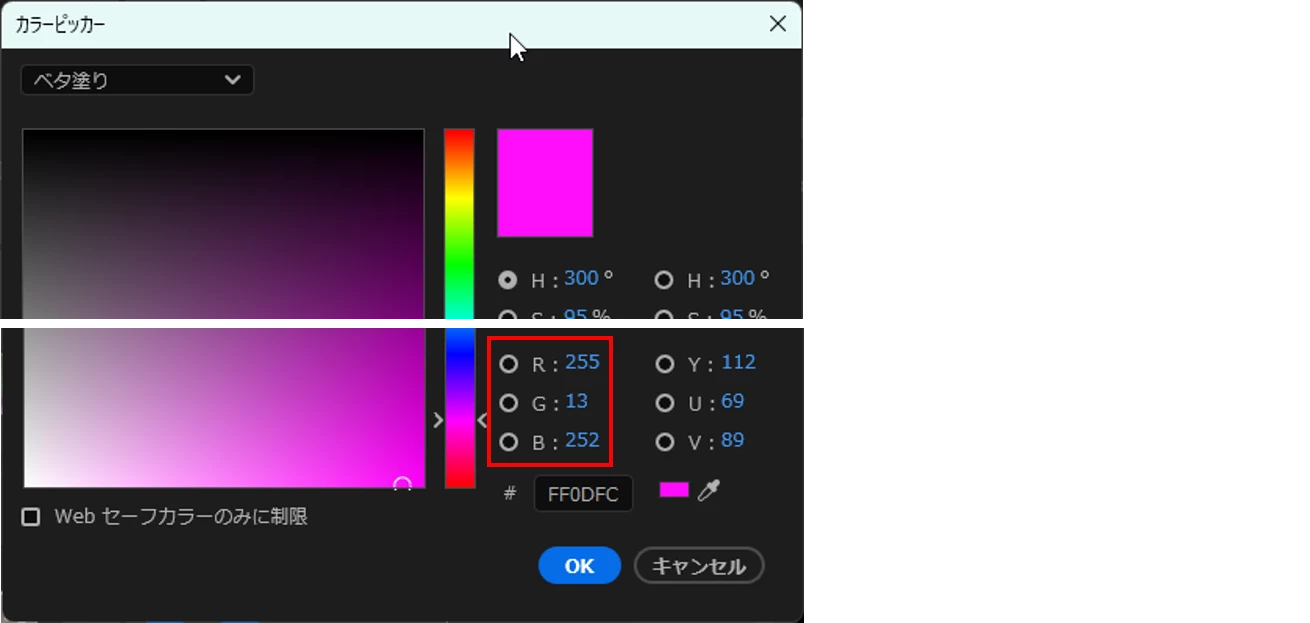Click the U value 69

click(x=733, y=401)
